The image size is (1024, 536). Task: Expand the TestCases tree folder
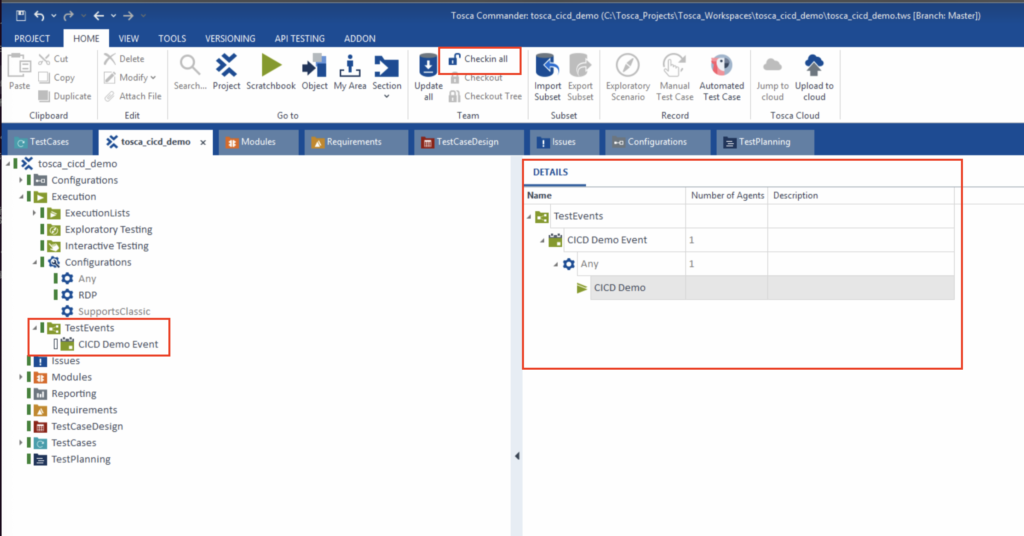[21, 443]
